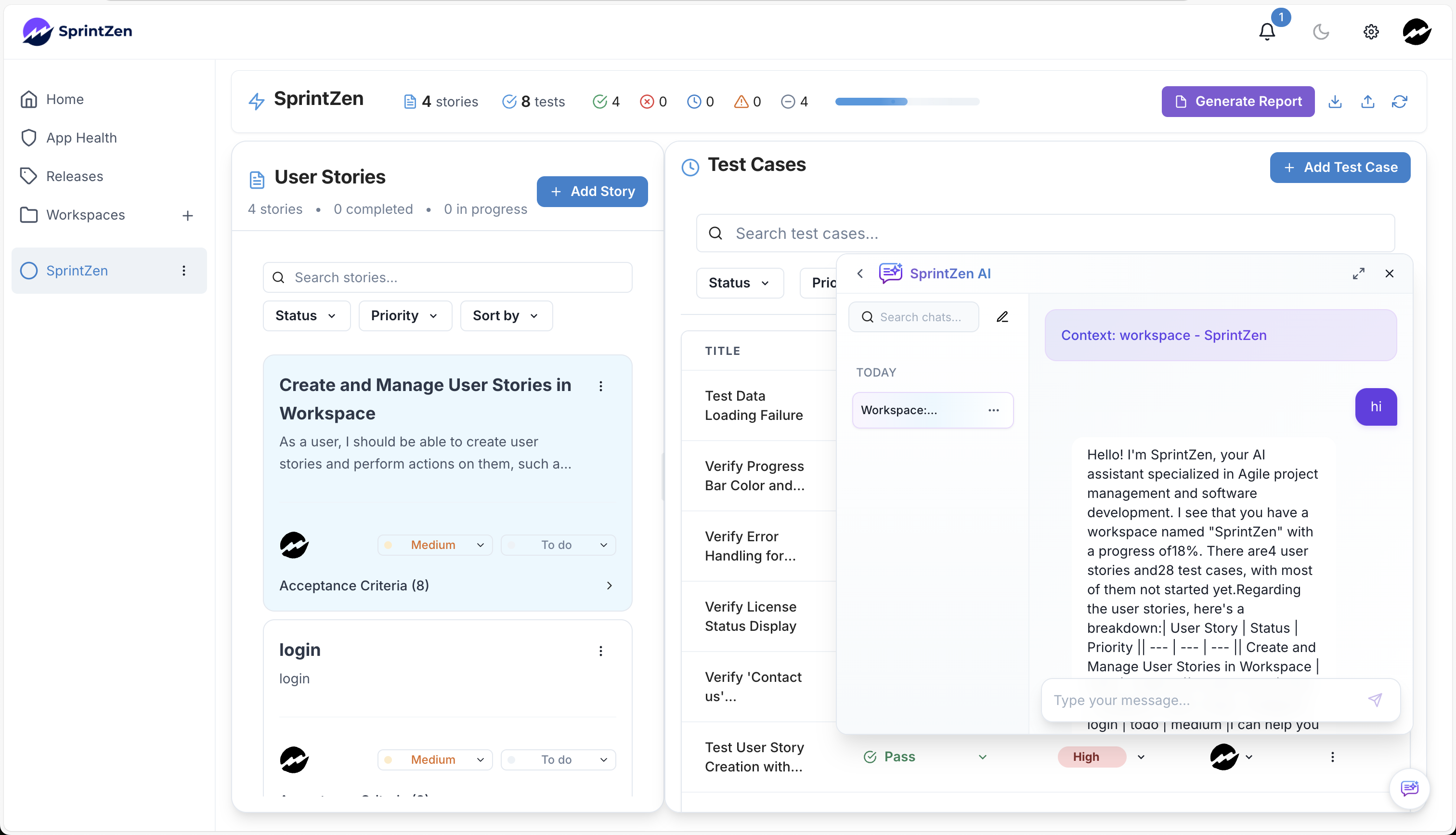
Task: Open floating AI chat bubble button
Action: pyautogui.click(x=1410, y=789)
